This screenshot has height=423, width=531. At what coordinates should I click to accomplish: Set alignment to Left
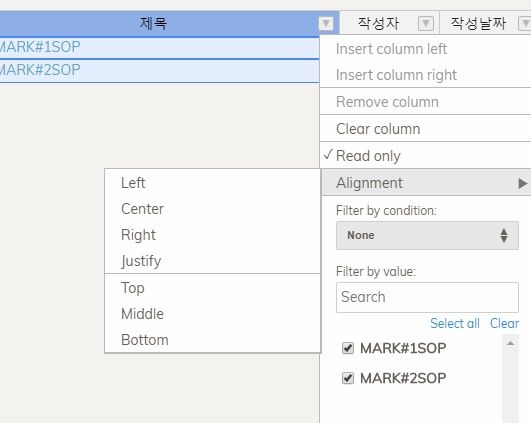click(x=212, y=183)
